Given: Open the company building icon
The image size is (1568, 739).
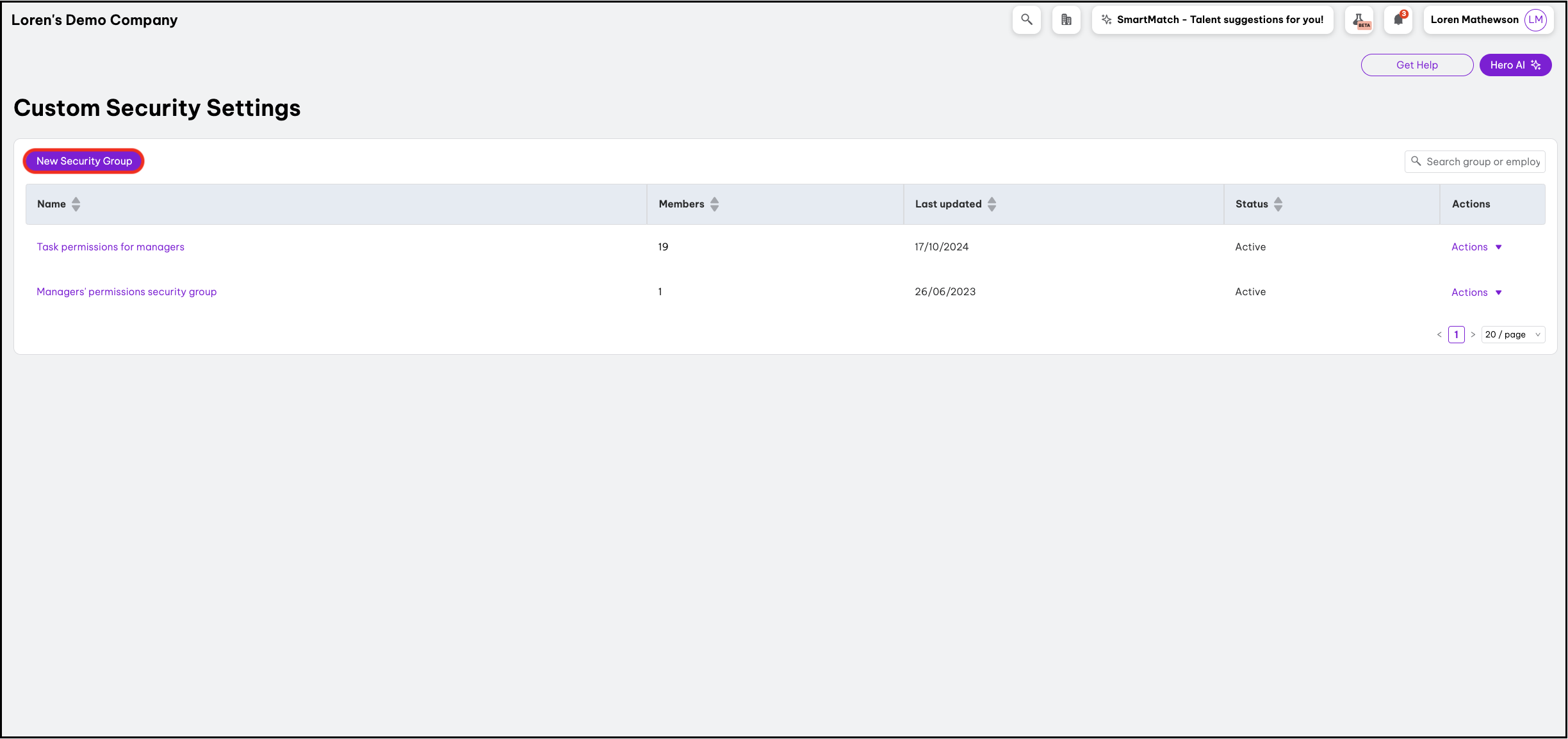Looking at the screenshot, I should coord(1066,20).
